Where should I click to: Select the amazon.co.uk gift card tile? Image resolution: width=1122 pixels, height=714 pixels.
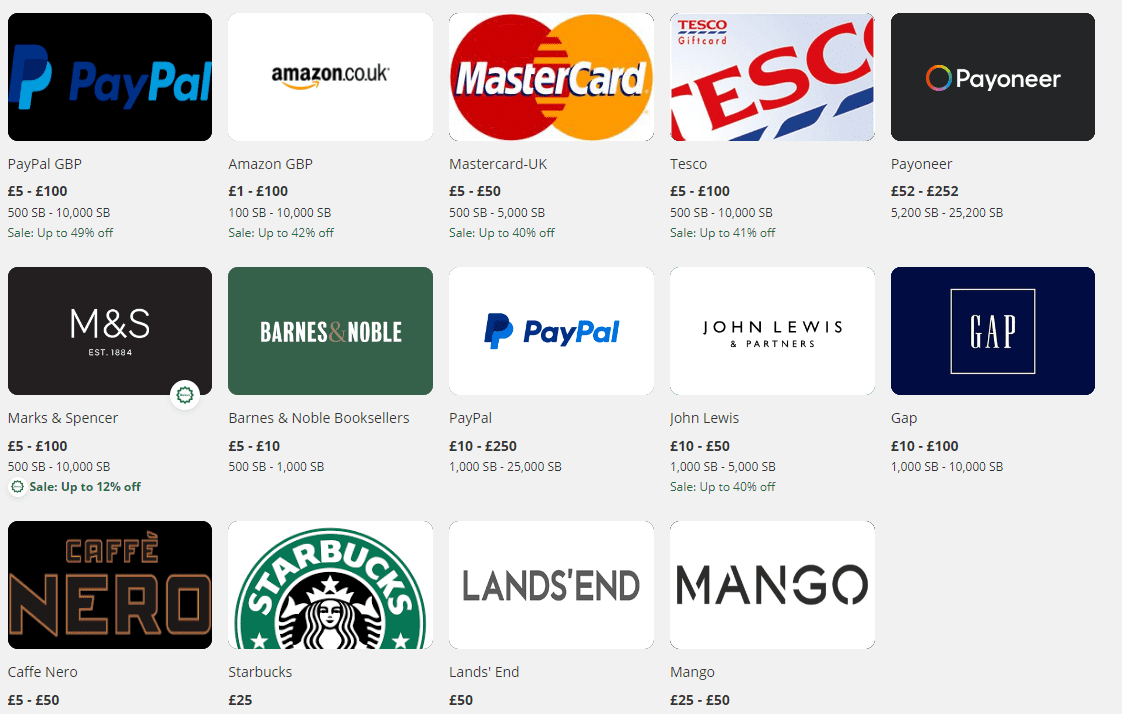(331, 77)
